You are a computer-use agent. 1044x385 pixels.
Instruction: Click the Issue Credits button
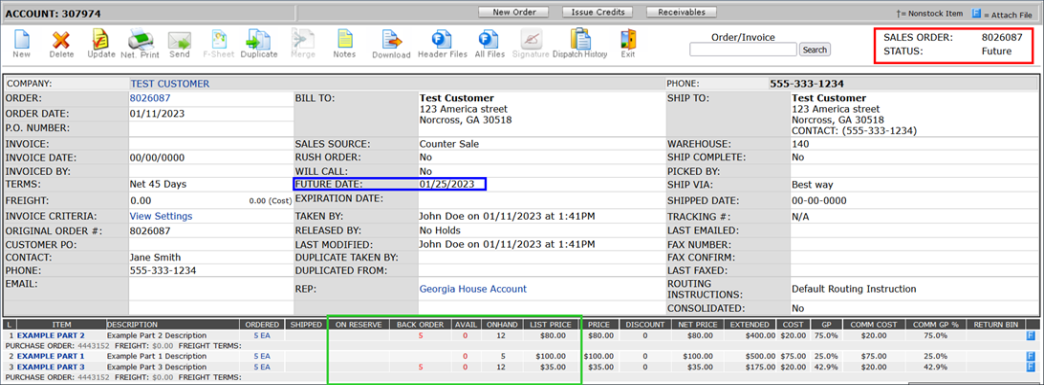pos(597,12)
